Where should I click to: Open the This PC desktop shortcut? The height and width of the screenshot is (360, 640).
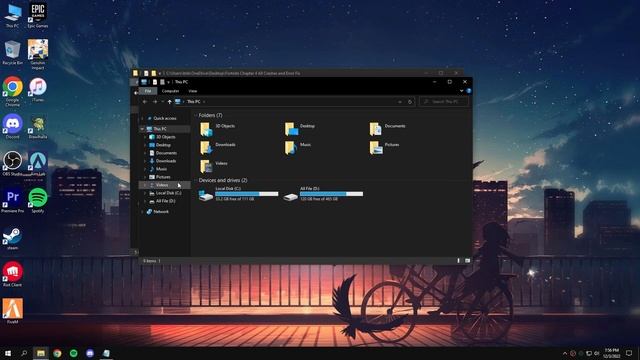[13, 16]
